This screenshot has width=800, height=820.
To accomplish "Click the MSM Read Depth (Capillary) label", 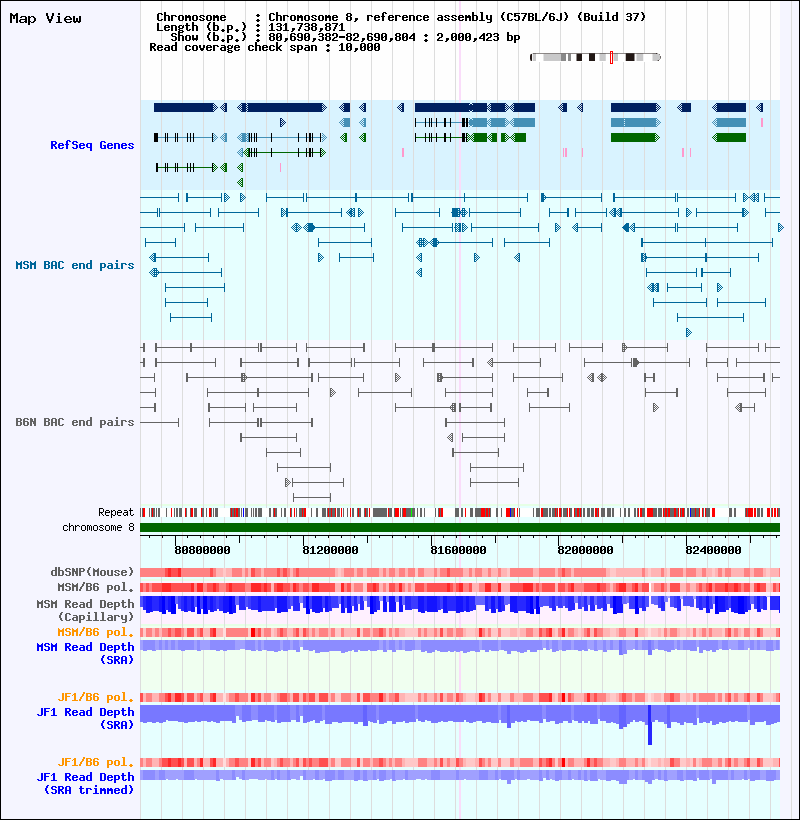I will 85,610.
